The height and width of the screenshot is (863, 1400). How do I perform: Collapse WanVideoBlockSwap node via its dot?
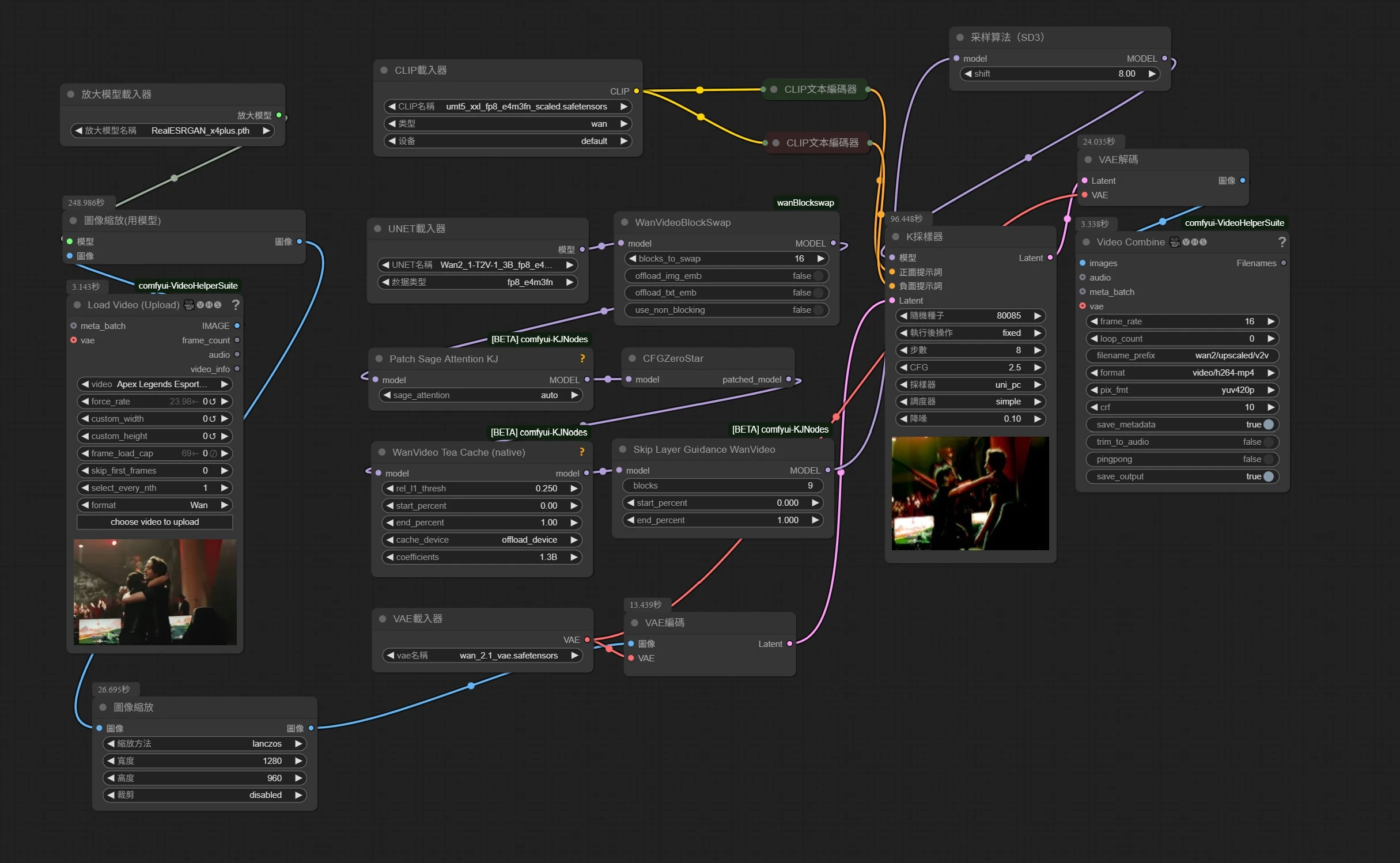(625, 222)
